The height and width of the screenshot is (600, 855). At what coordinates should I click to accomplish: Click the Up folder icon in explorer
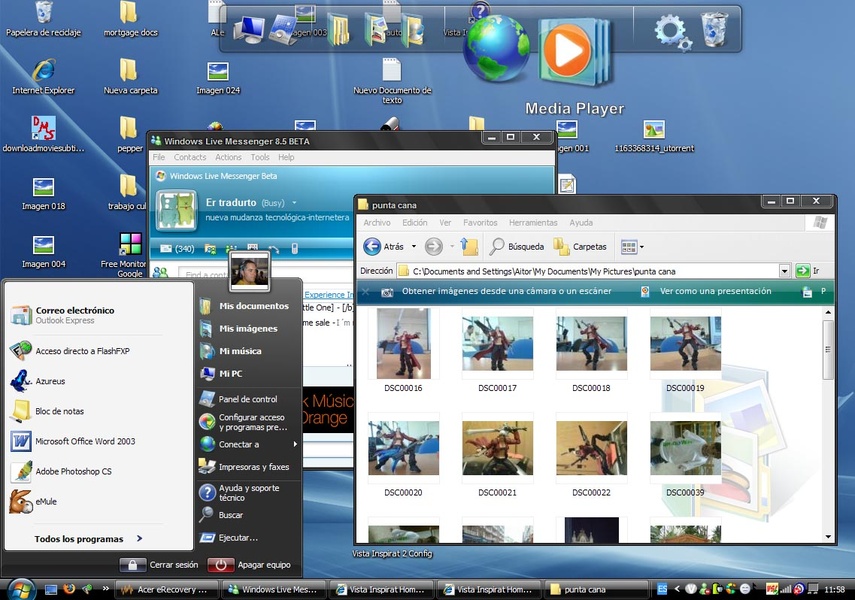tap(469, 247)
